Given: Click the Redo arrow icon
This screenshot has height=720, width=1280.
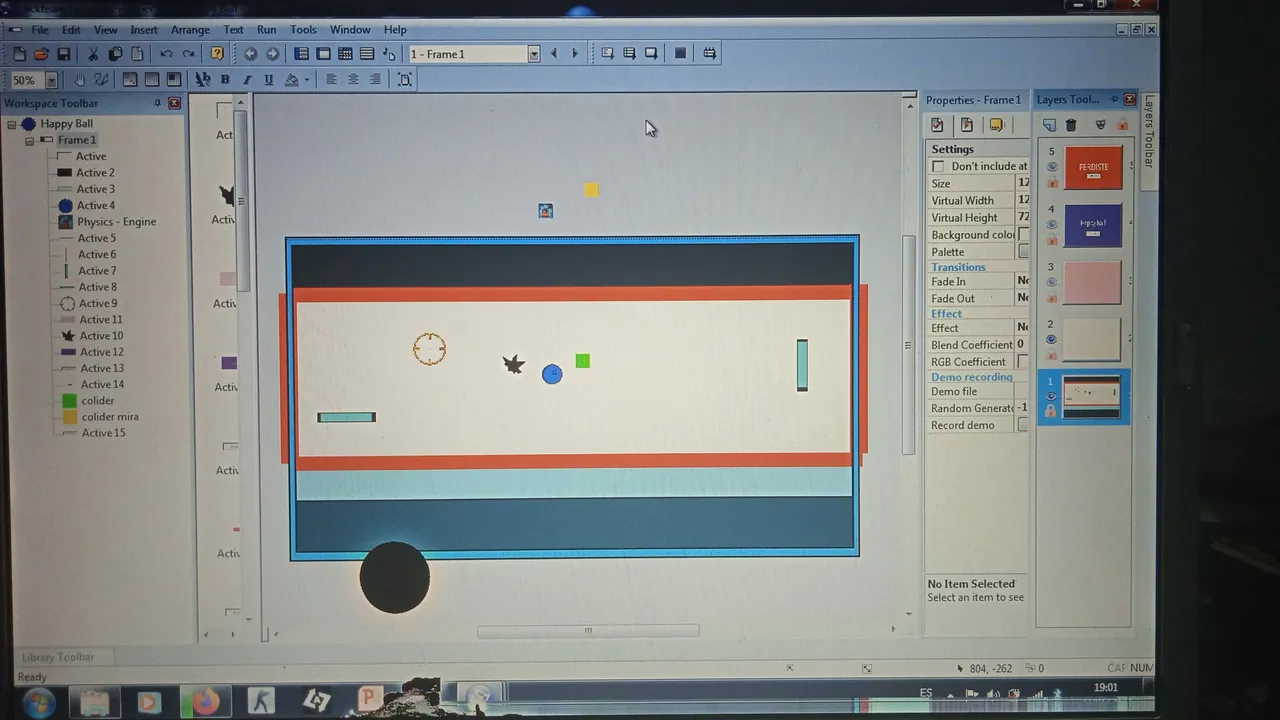Looking at the screenshot, I should click(x=188, y=54).
